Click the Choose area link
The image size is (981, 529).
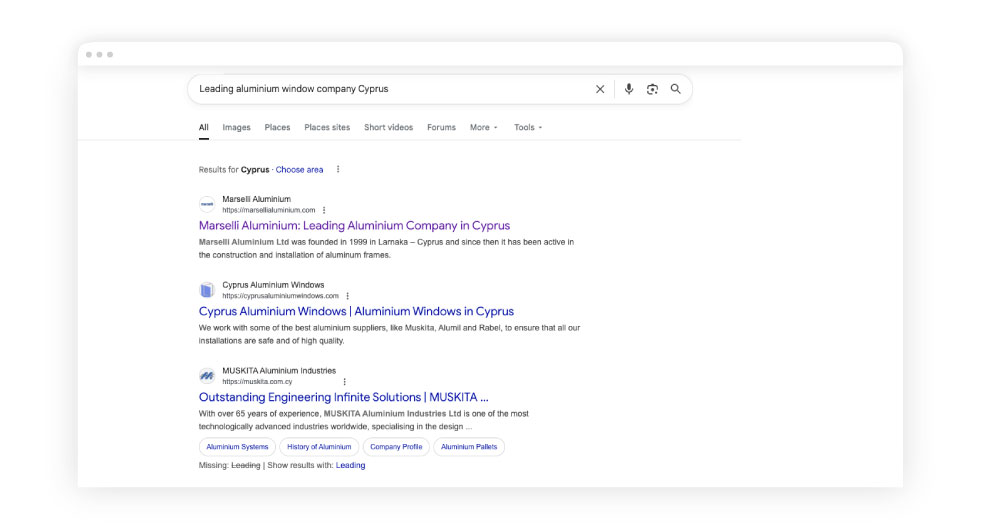click(x=299, y=170)
